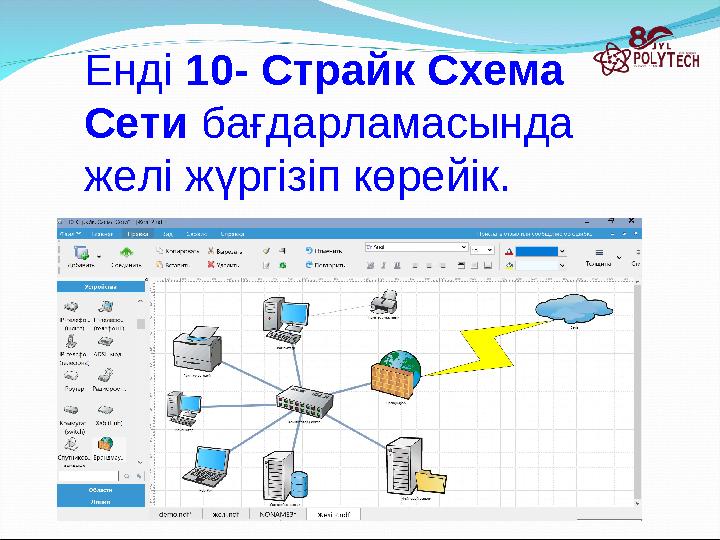Screen dimensions: 720x540
Task: Click Повторить redo button
Action: (325, 265)
